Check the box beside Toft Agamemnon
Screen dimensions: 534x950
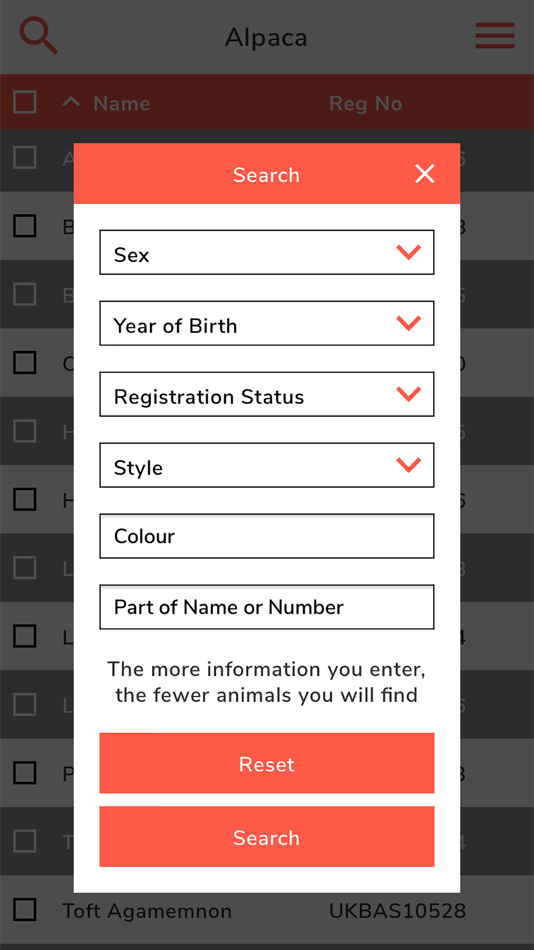pos(25,909)
